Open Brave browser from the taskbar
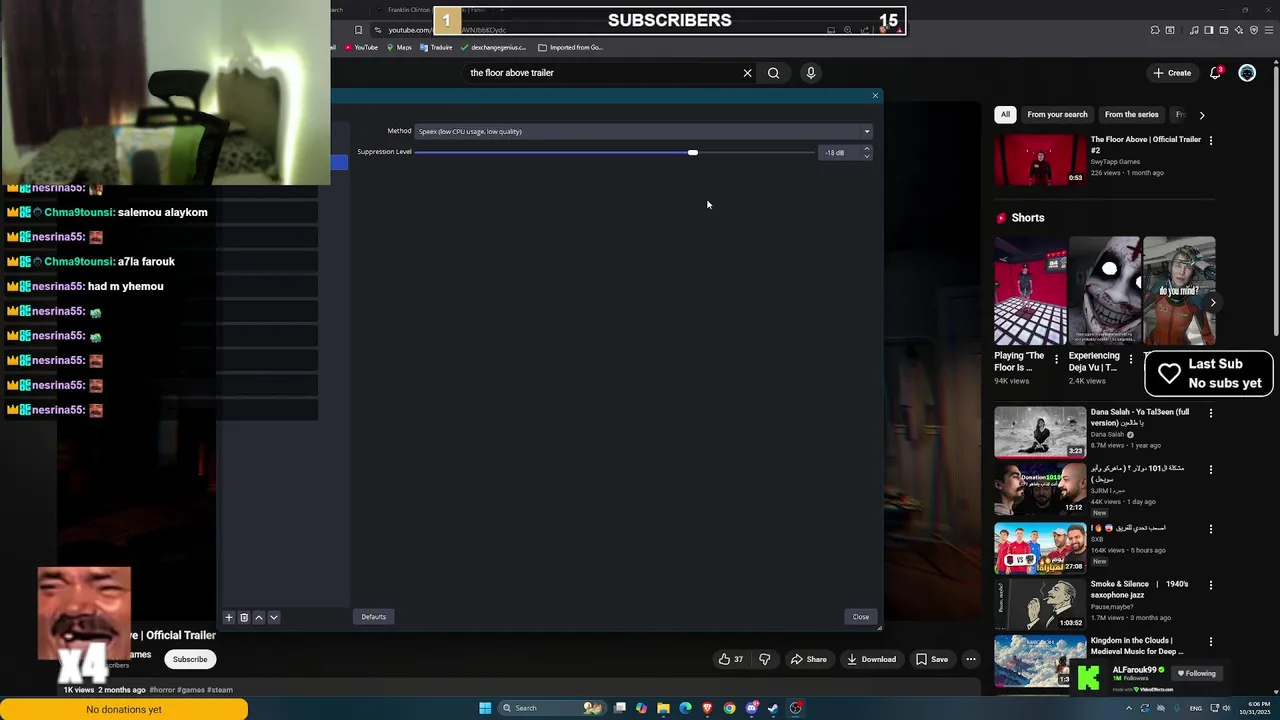This screenshot has height=720, width=1280. (x=707, y=708)
